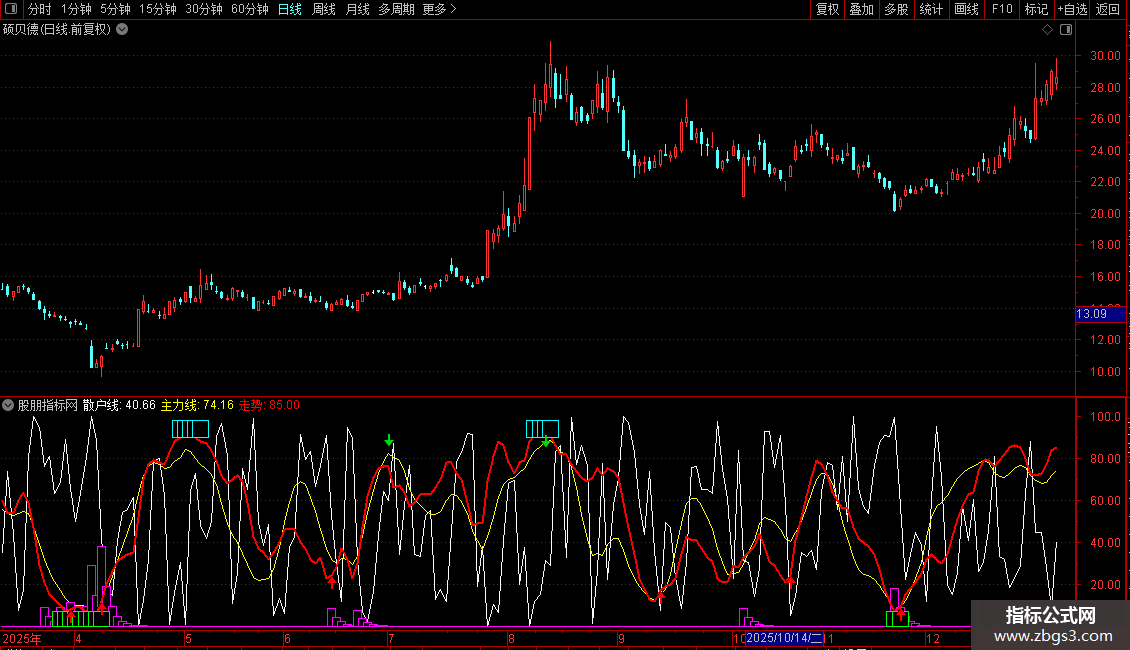Screen dimensions: 1130x650
Task: Click the window split icon beside the diamond icon
Action: click(x=1066, y=30)
